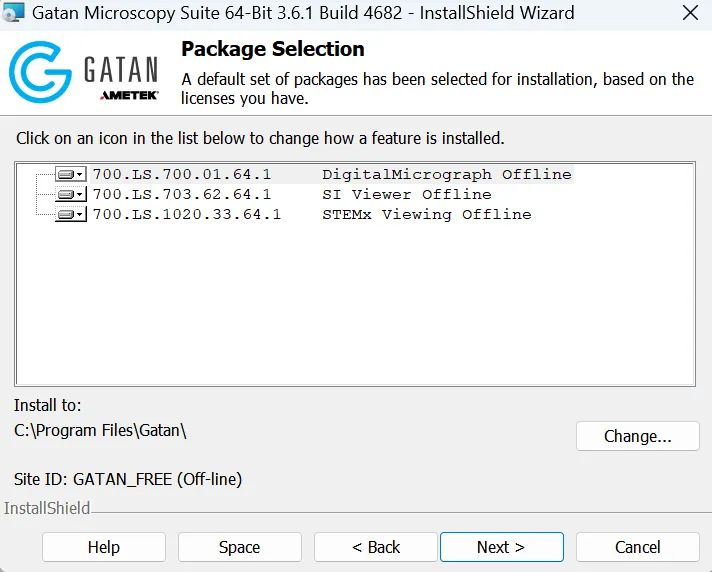
Task: Click package code 700.LS.1020.33.64.1
Action: (187, 214)
